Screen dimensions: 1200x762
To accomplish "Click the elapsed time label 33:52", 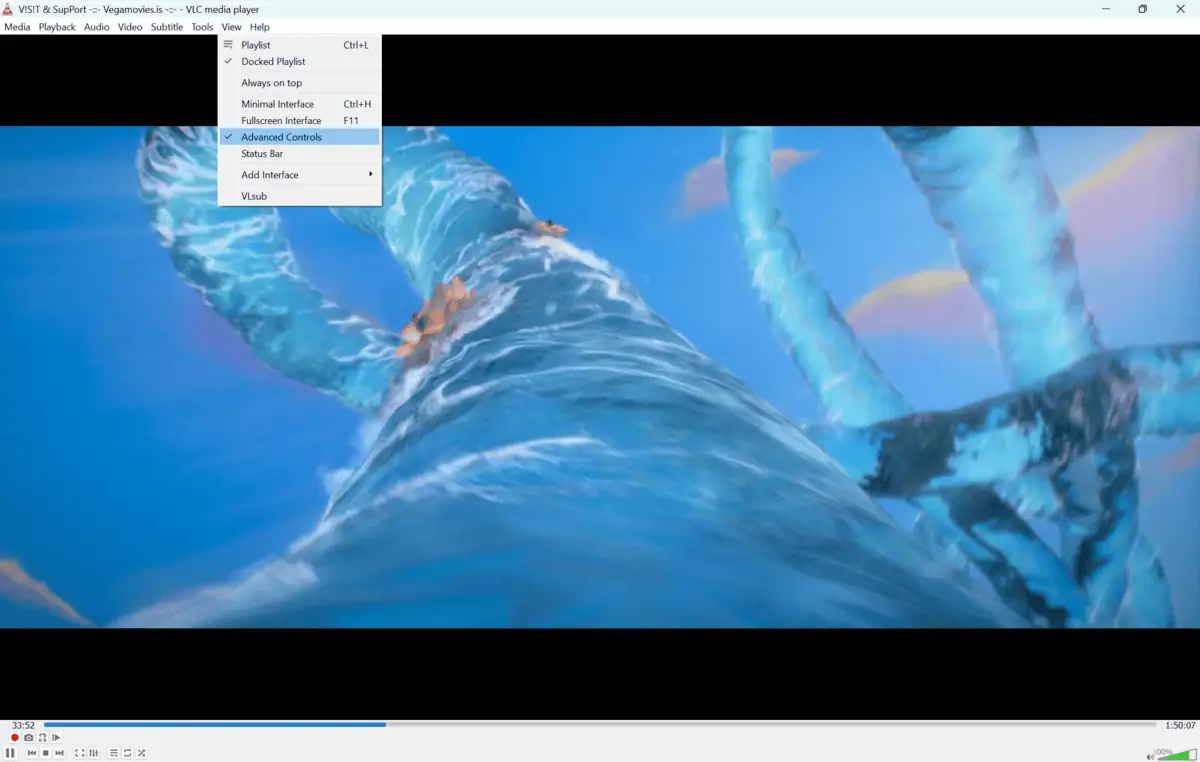I will tap(23, 725).
